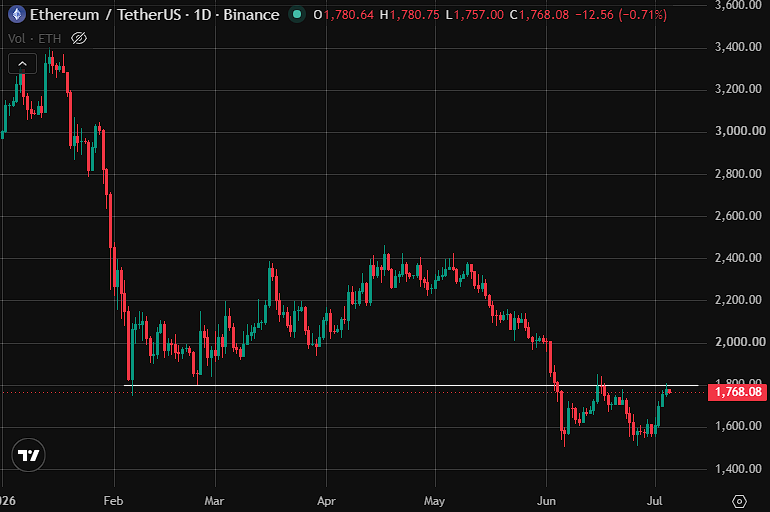
Task: Click the open price value O1,780.64
Action: click(x=344, y=15)
